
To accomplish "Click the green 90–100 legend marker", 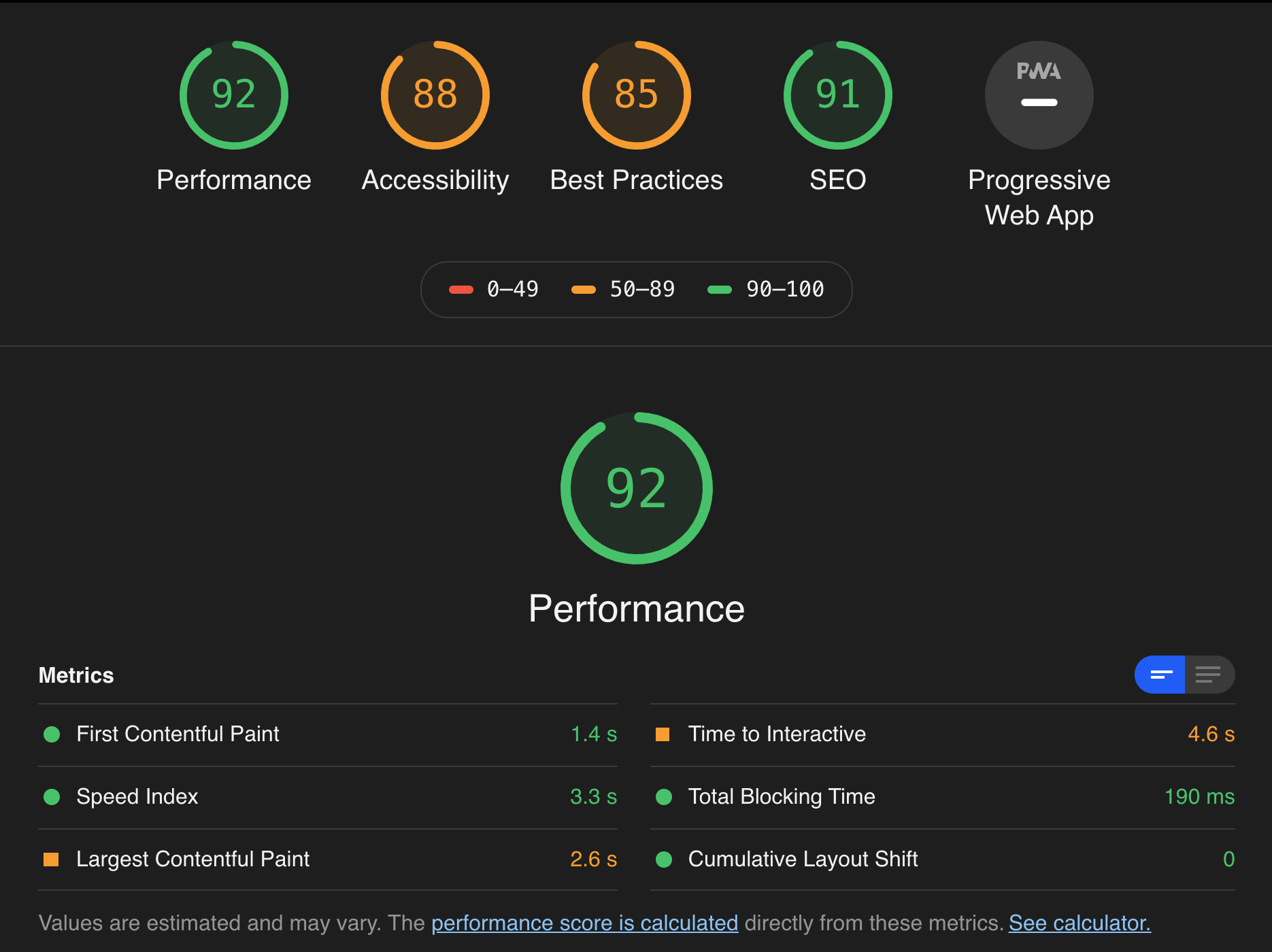I will click(720, 290).
